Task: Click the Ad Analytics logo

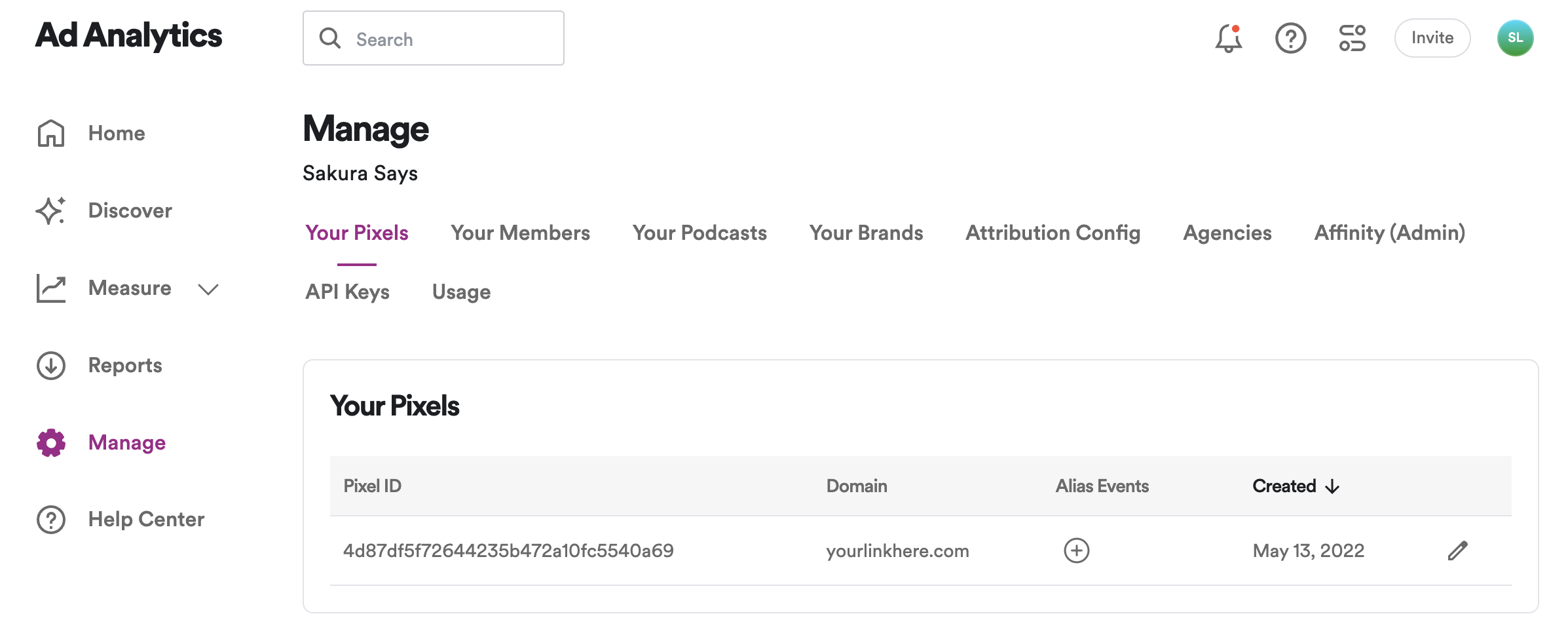Action: click(128, 35)
